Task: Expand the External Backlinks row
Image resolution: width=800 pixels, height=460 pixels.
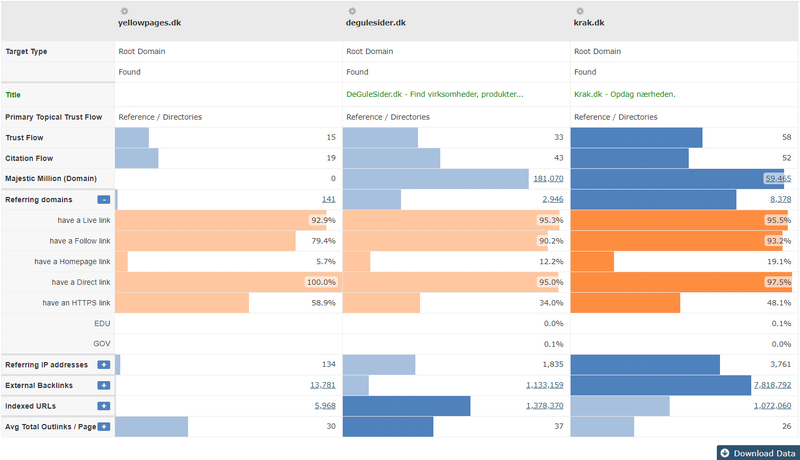Action: [104, 386]
